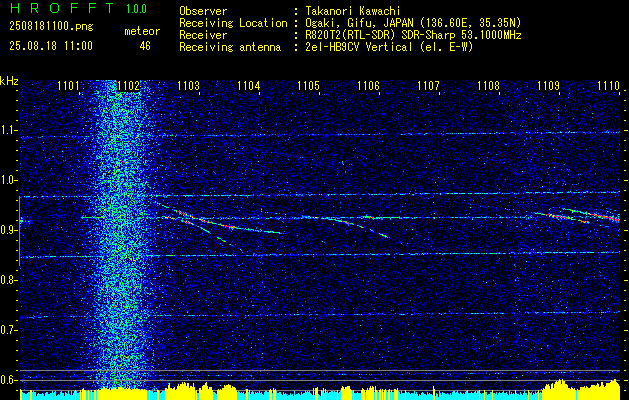Click the Observer label
This screenshot has width=629, height=400.
pyautogui.click(x=203, y=12)
